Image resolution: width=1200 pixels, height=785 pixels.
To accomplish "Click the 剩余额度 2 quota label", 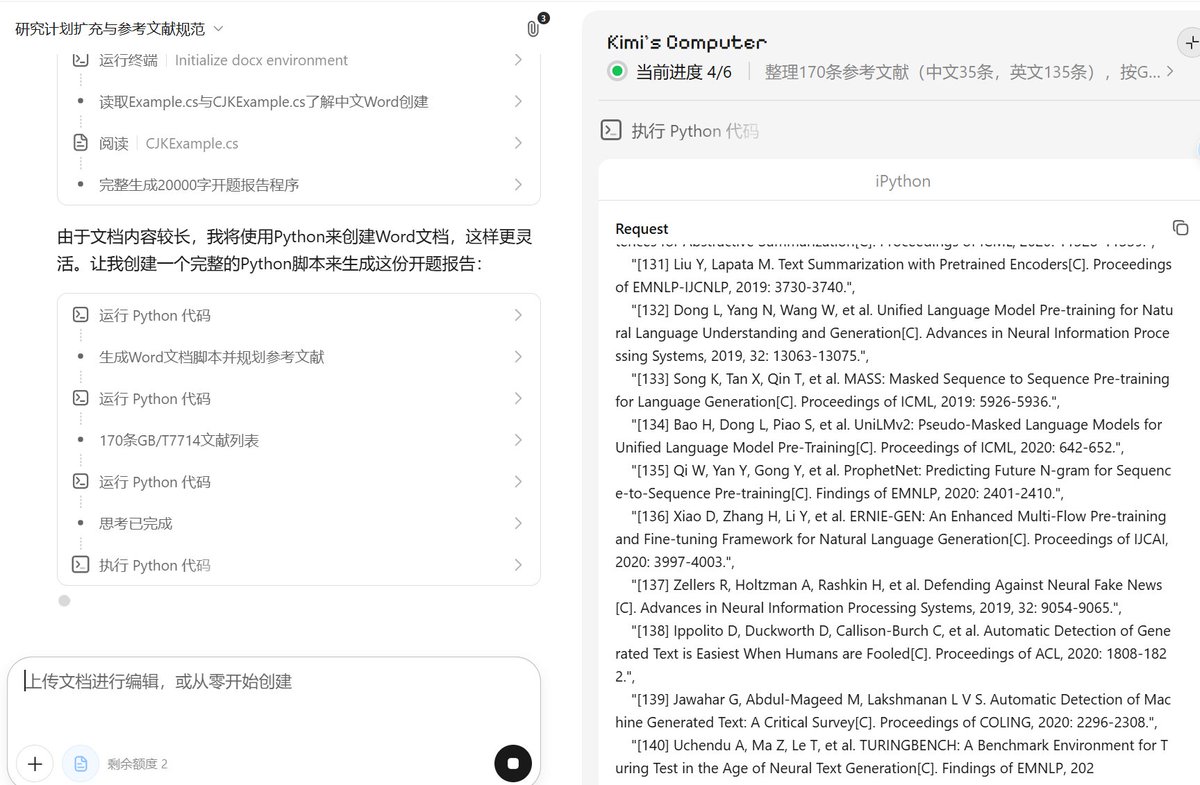I will 138,764.
